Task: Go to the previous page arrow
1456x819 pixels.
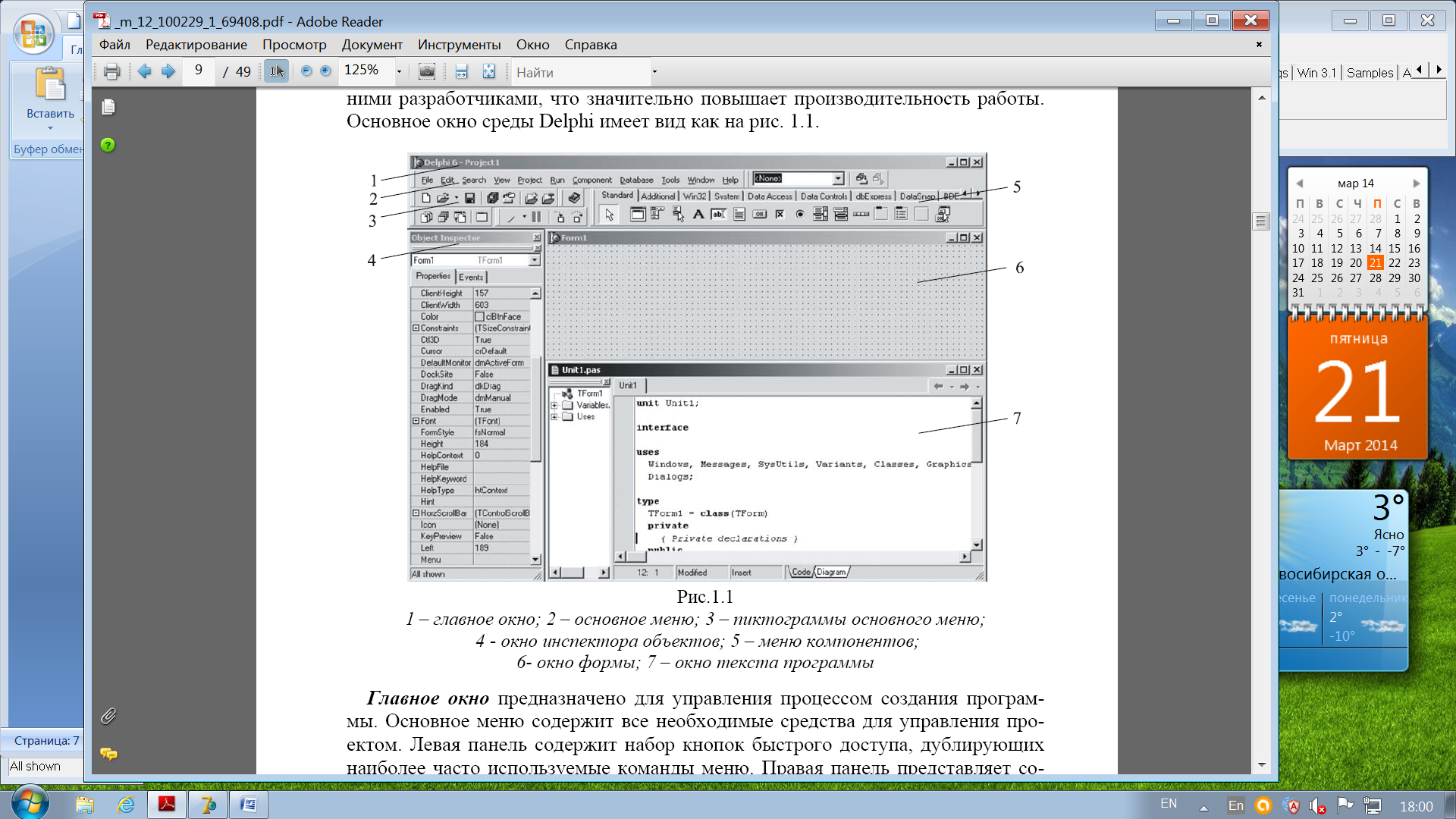Action: pyautogui.click(x=144, y=71)
